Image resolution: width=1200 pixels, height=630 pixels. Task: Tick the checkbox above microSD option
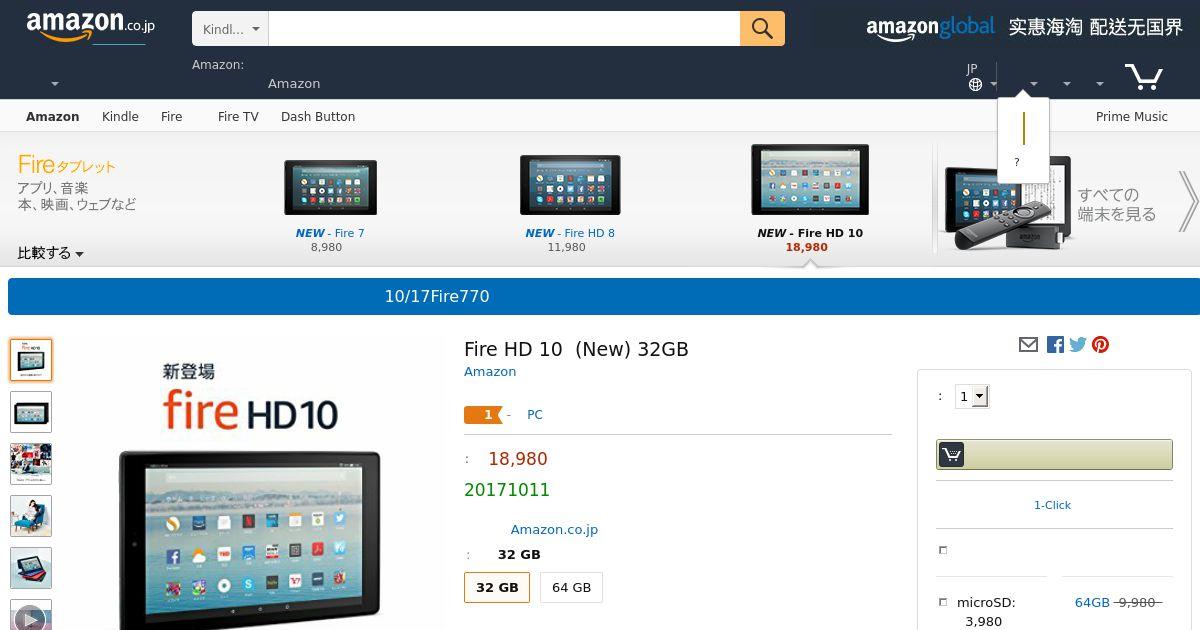point(942,550)
